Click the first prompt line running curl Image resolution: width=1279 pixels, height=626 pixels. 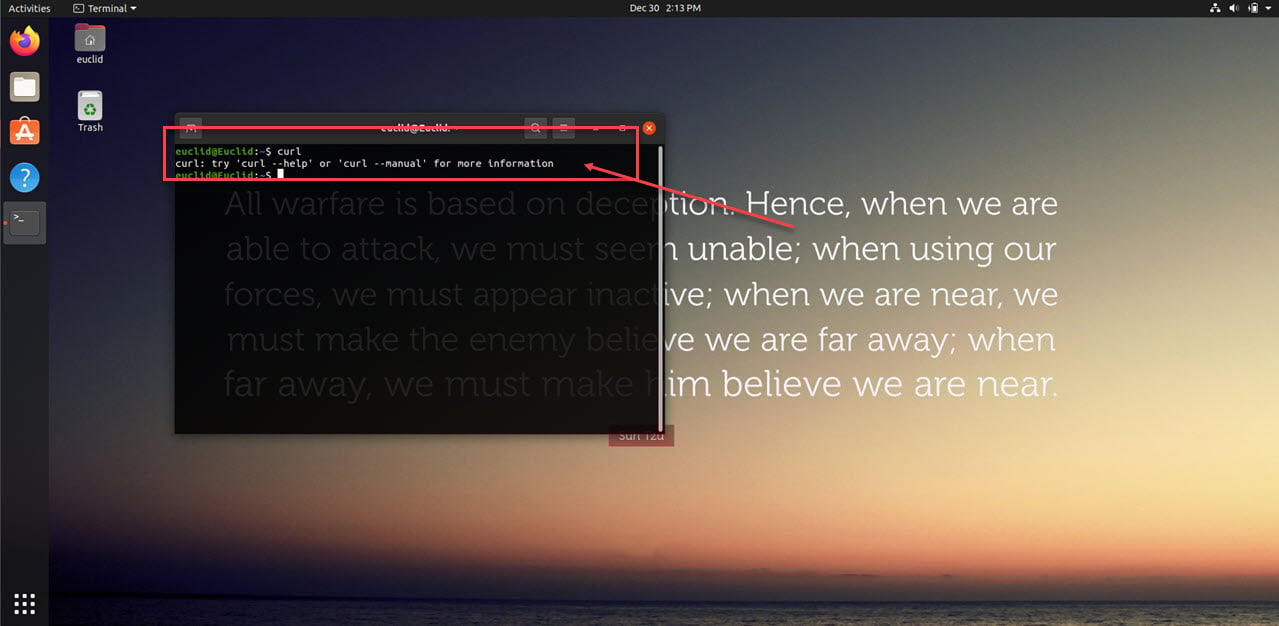[238, 151]
